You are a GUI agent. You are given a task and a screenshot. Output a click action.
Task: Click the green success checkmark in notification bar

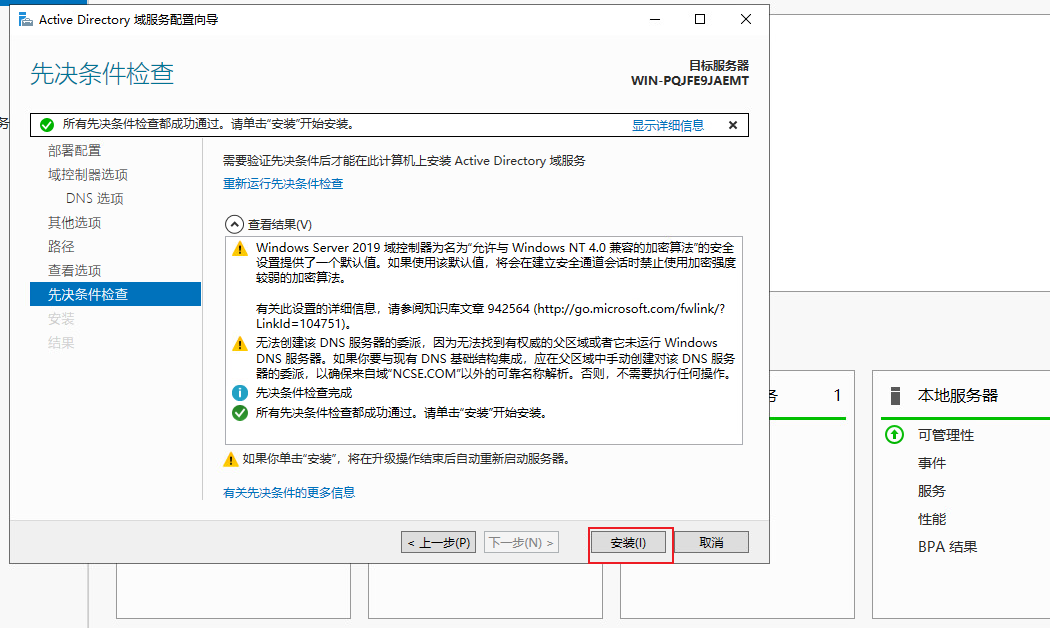(46, 125)
